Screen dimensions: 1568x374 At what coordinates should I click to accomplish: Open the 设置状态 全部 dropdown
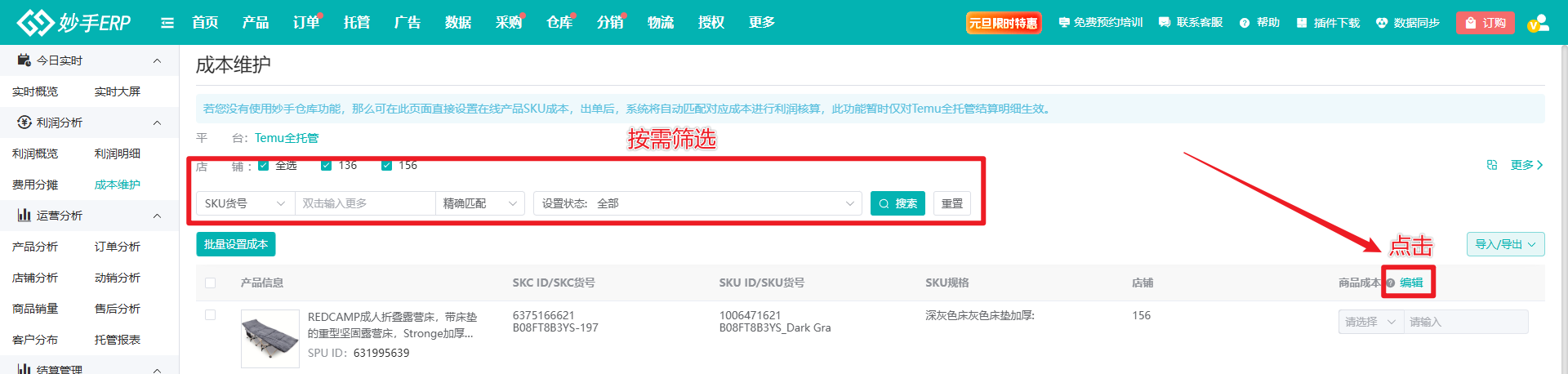coord(697,203)
